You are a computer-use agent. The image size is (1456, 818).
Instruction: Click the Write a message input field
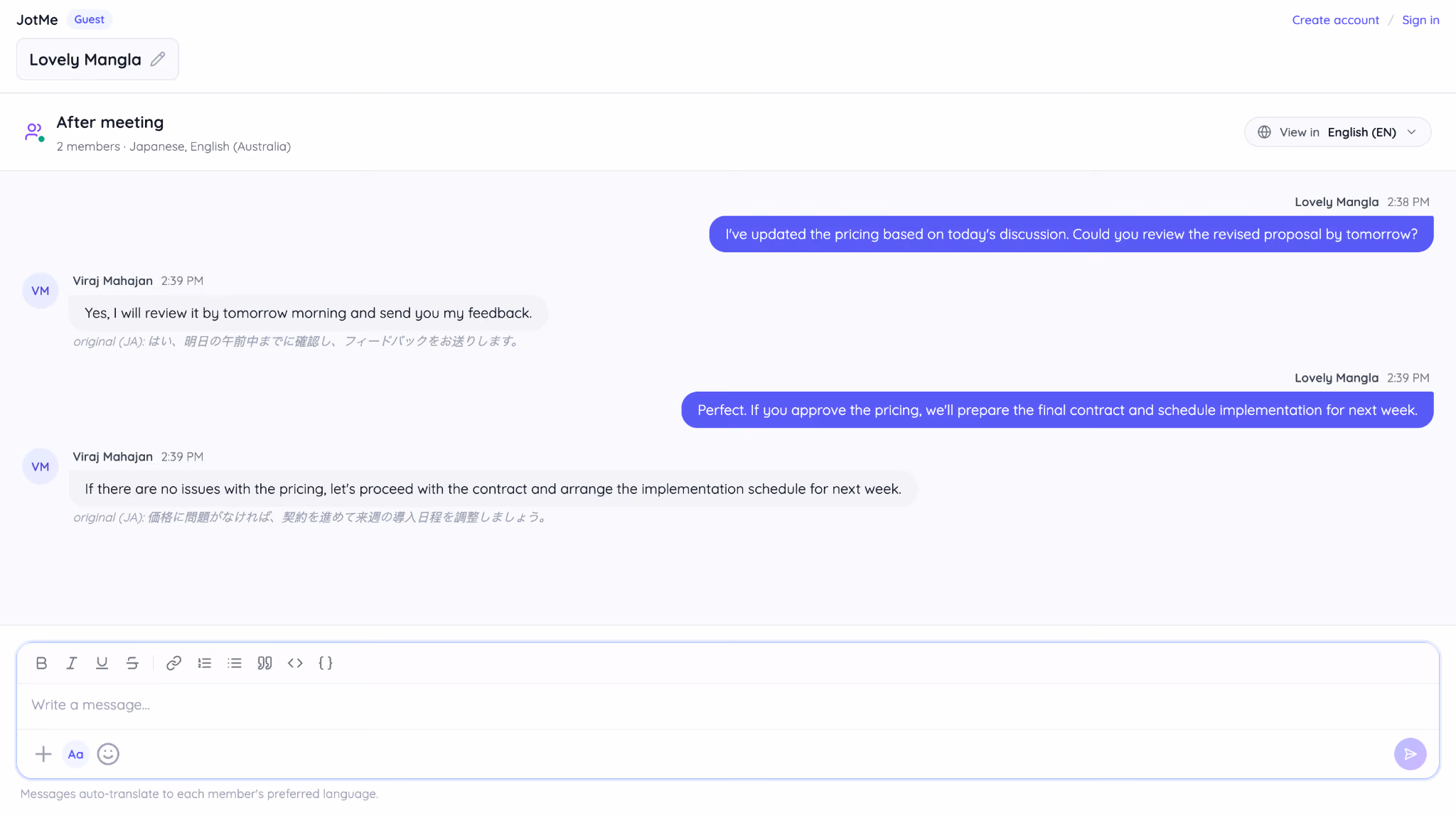[x=727, y=705]
